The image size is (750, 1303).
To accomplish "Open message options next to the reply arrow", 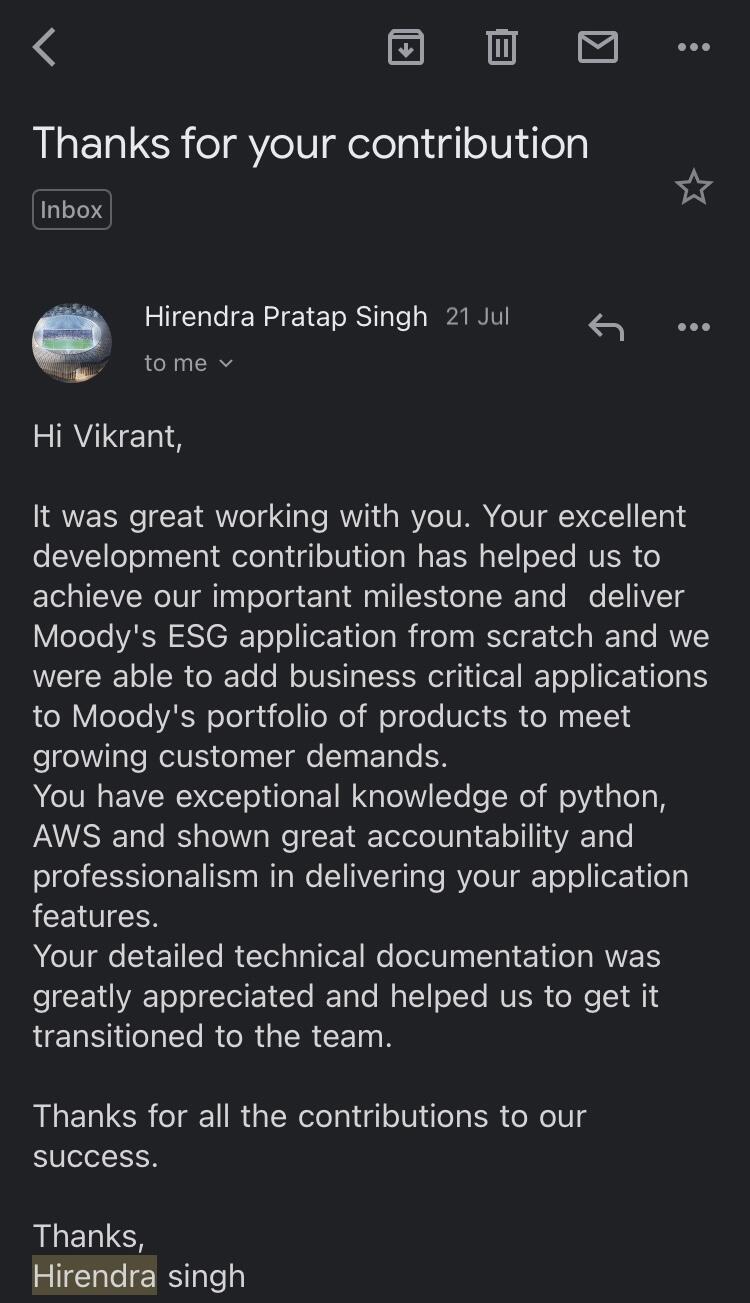I will point(693,327).
